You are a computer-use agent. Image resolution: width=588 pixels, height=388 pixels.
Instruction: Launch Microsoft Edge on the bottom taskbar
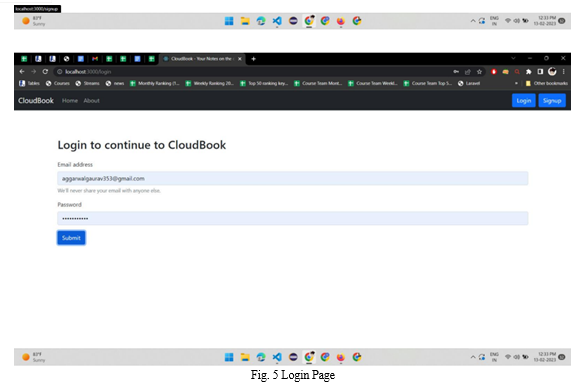tap(261, 357)
